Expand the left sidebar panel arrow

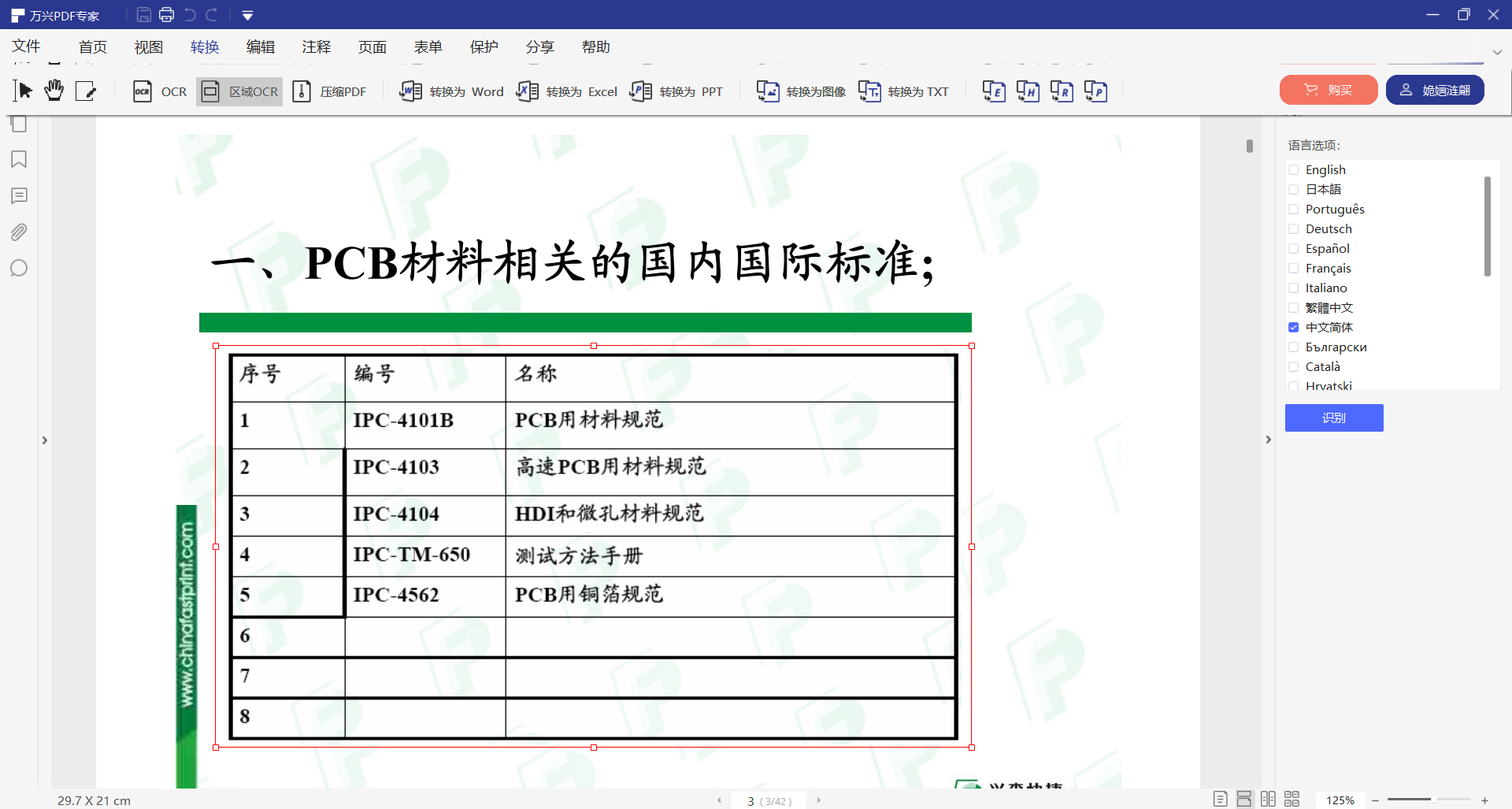tap(44, 440)
